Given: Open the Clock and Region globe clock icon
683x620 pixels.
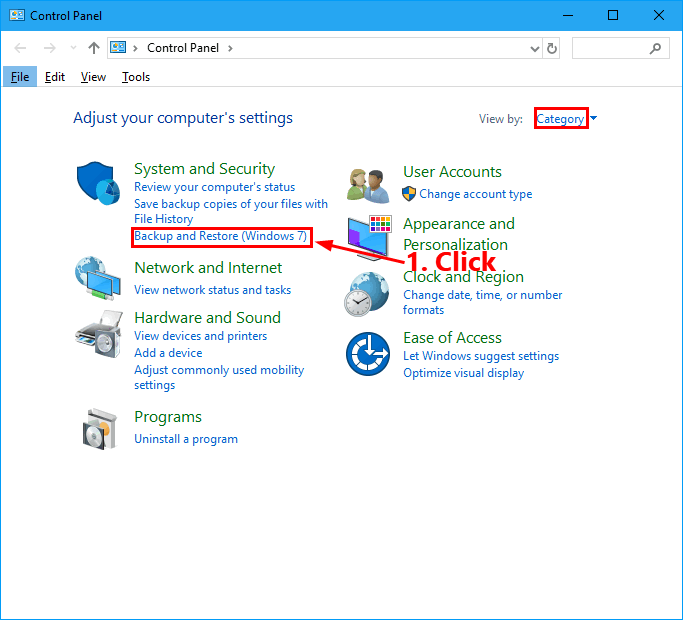Looking at the screenshot, I should [367, 294].
